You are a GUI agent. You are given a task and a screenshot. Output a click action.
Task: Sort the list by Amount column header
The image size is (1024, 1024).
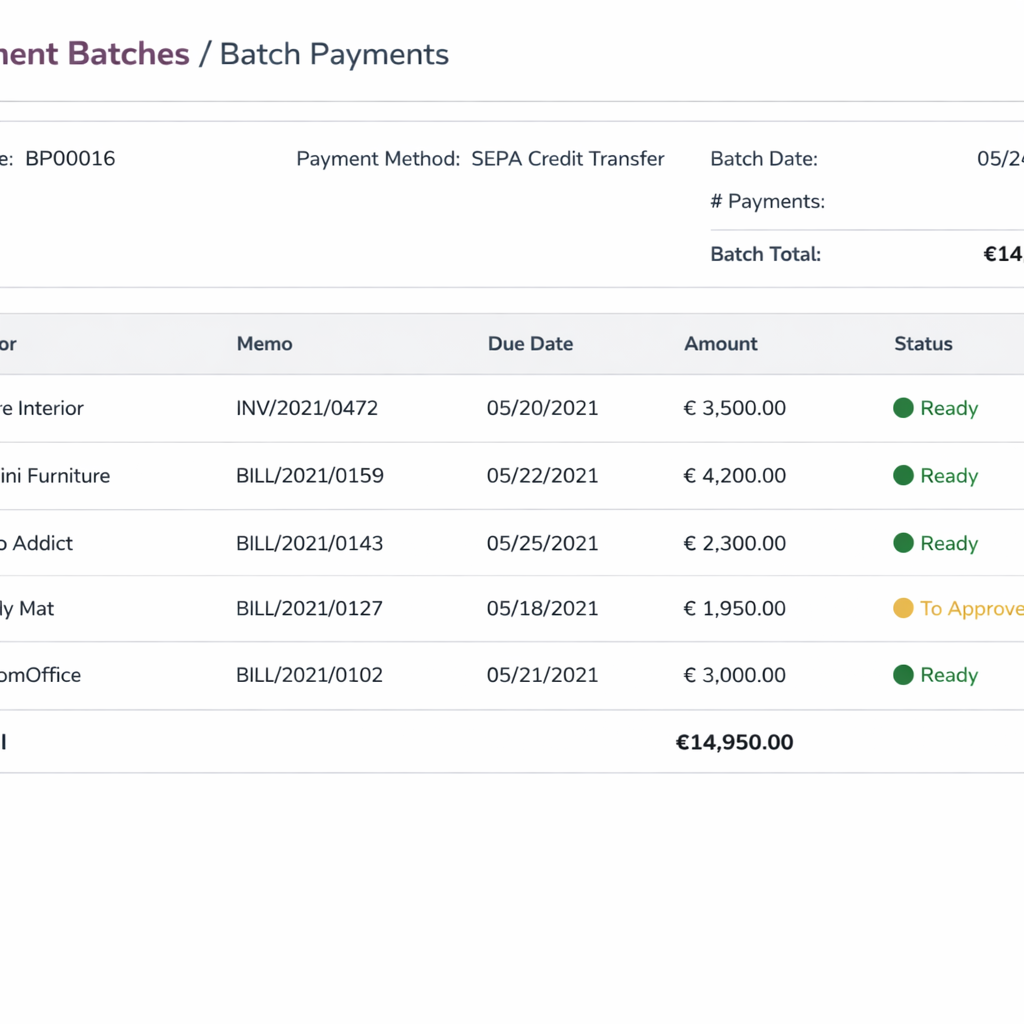tap(720, 344)
